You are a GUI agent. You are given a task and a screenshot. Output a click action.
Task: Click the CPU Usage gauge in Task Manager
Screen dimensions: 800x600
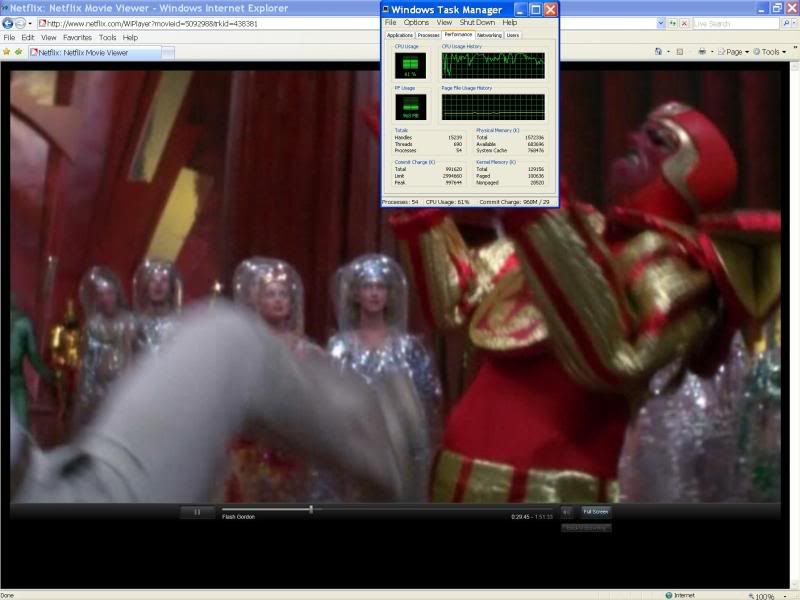[x=410, y=65]
